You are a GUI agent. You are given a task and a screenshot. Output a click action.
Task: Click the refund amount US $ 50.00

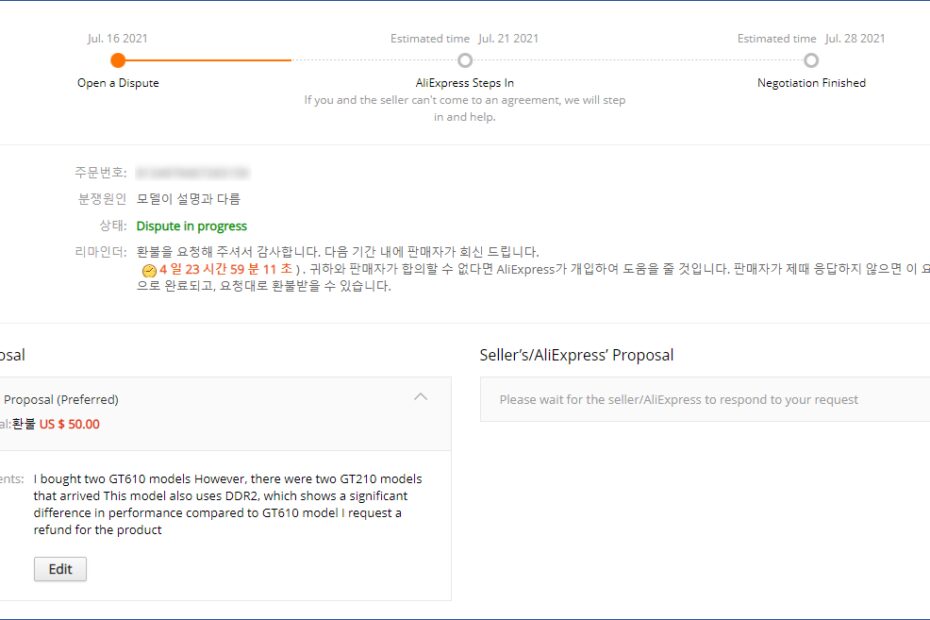[x=69, y=424]
